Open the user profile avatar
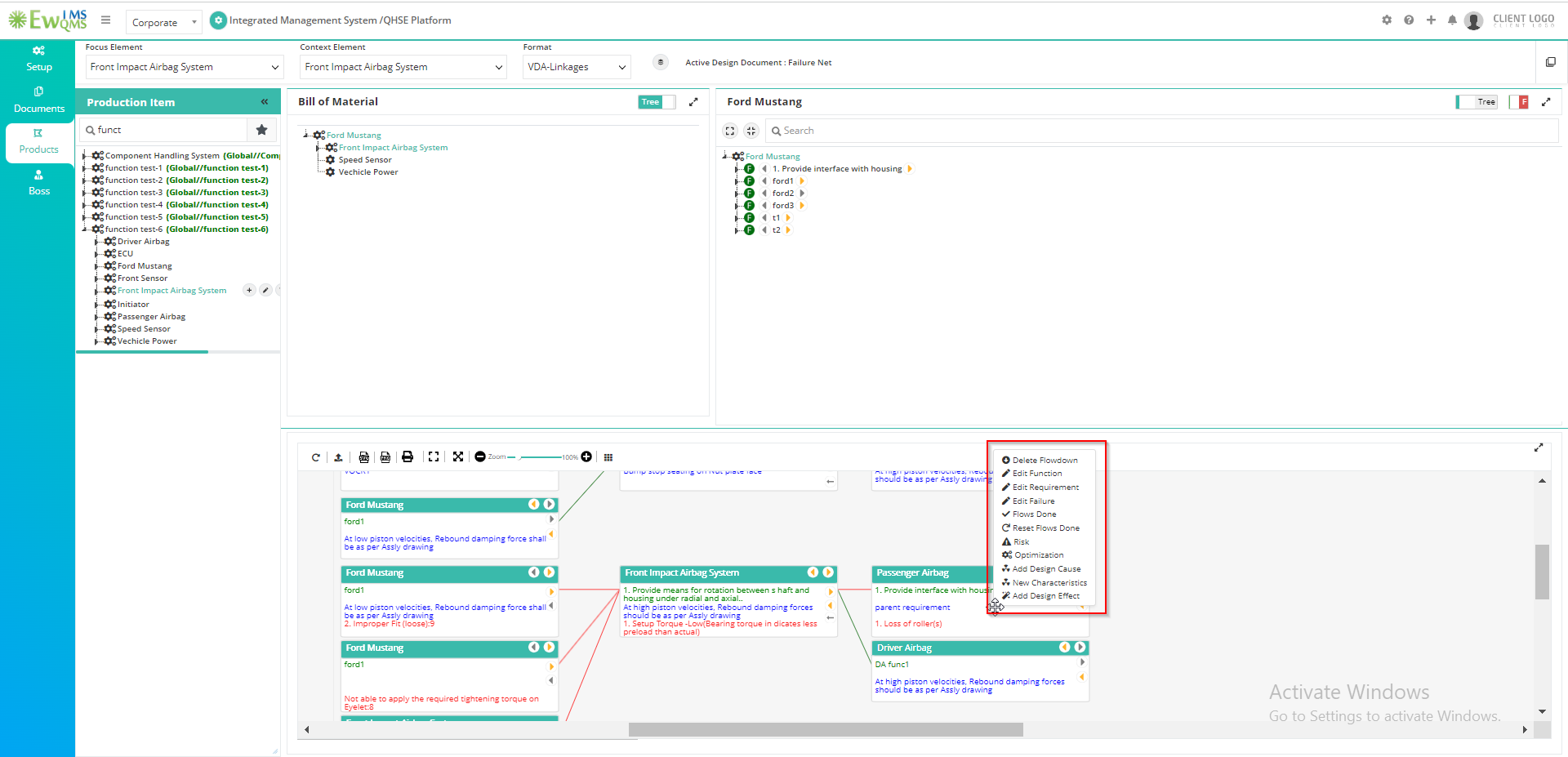 (x=1473, y=20)
